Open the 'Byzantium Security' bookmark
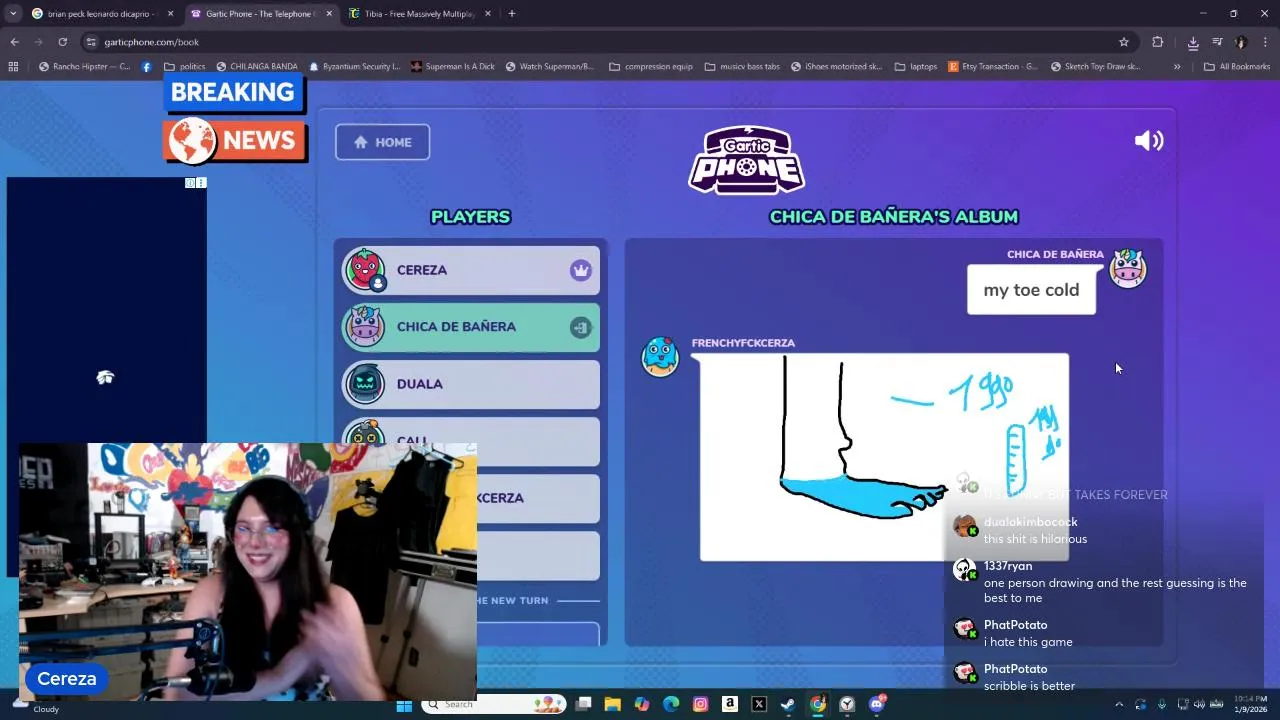1280x720 pixels. (x=354, y=67)
